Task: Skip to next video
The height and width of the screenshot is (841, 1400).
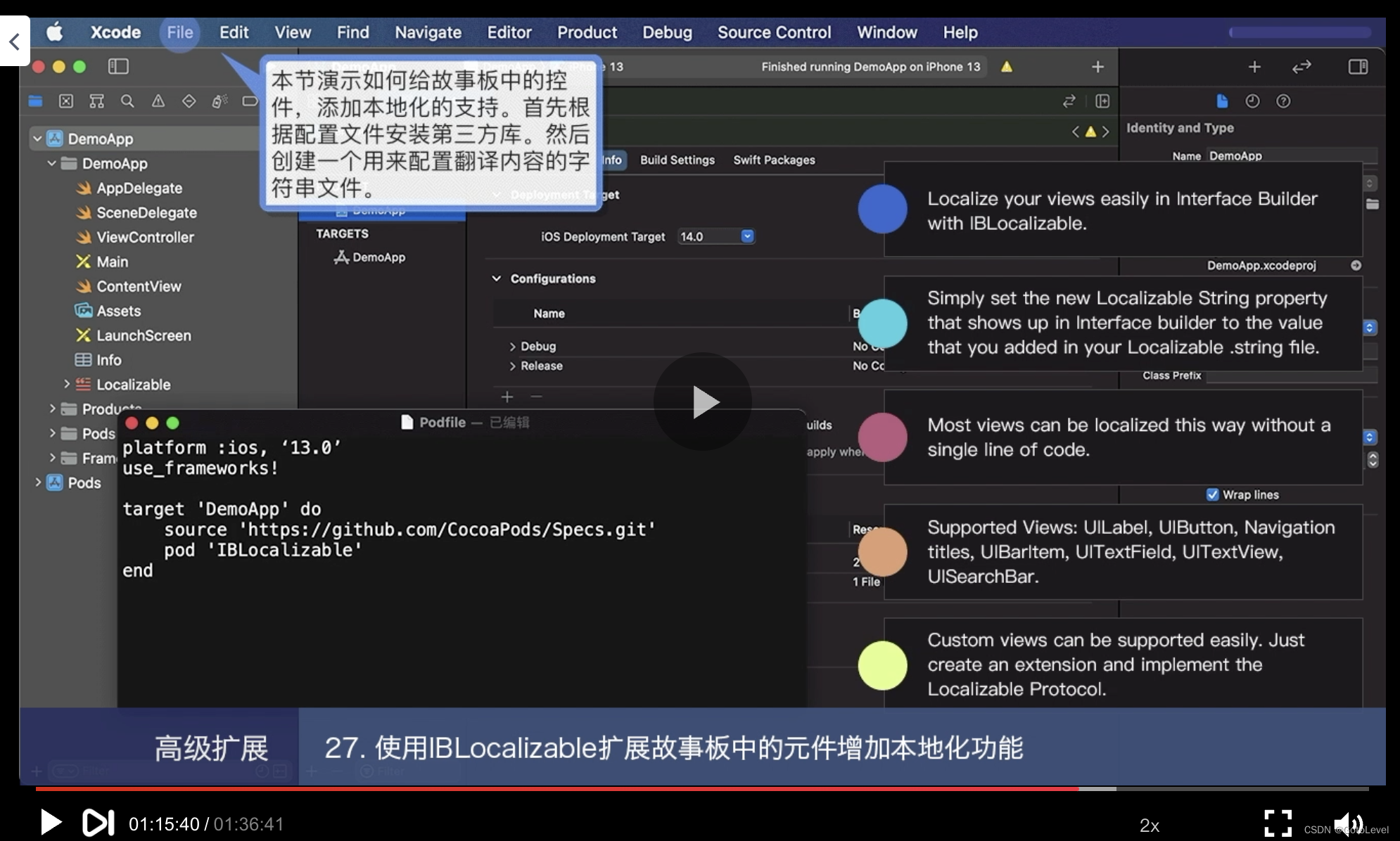Action: [x=98, y=822]
